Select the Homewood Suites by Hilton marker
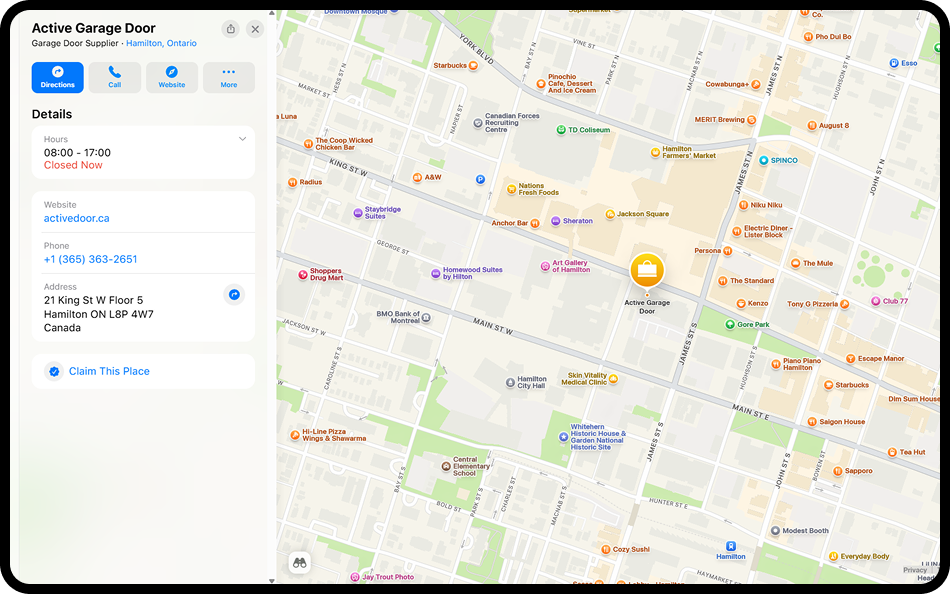This screenshot has width=950, height=594. [x=435, y=273]
